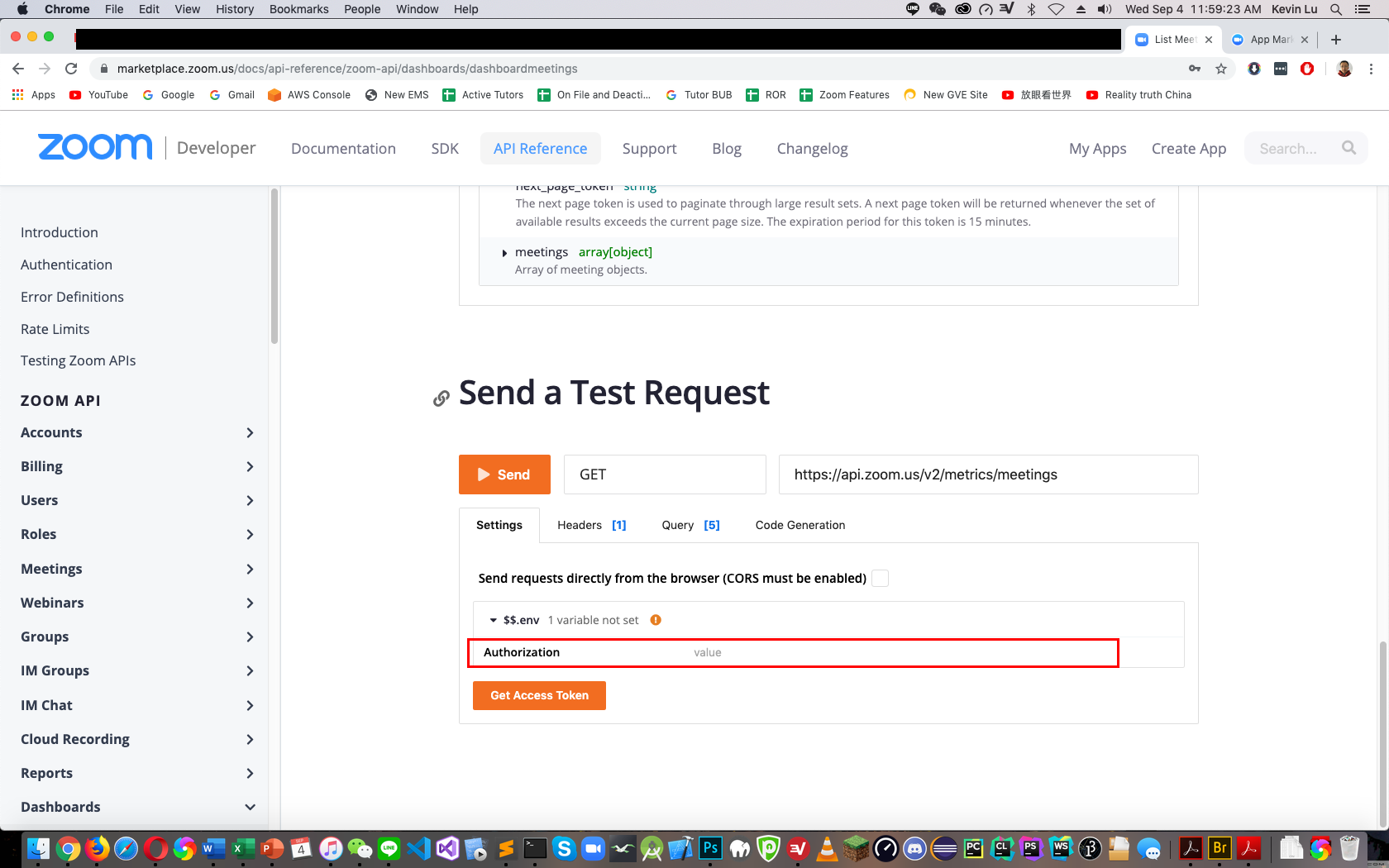
Task: Open the Documentation nav link
Action: 343,149
